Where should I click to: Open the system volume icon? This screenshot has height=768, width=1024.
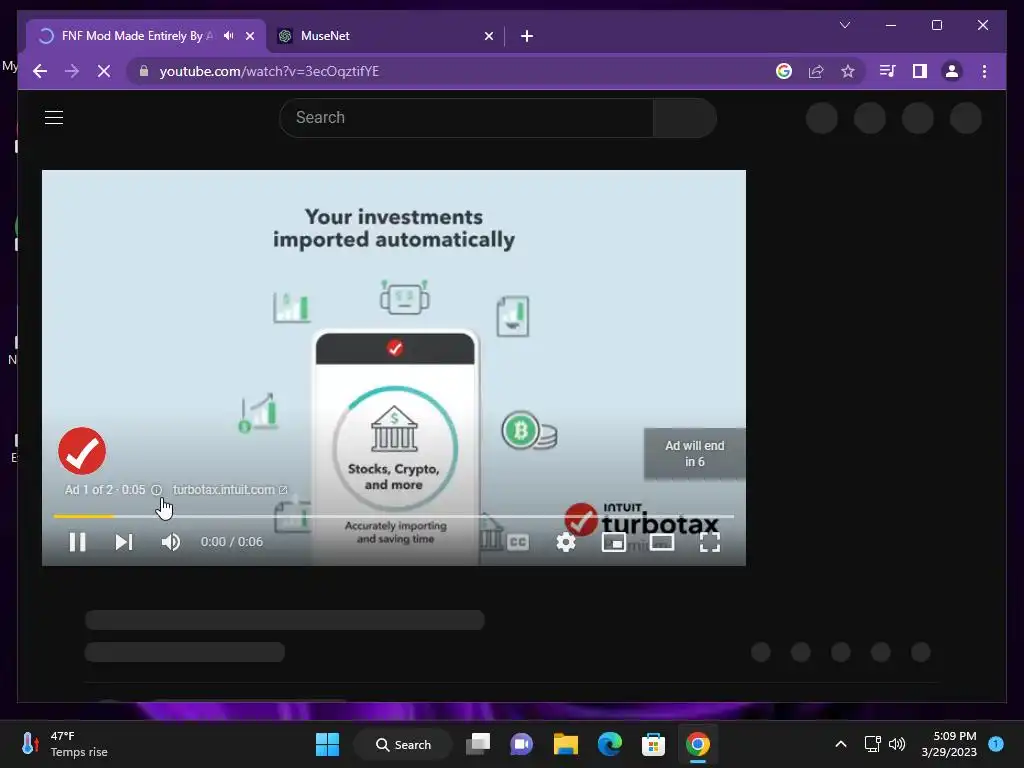point(897,744)
